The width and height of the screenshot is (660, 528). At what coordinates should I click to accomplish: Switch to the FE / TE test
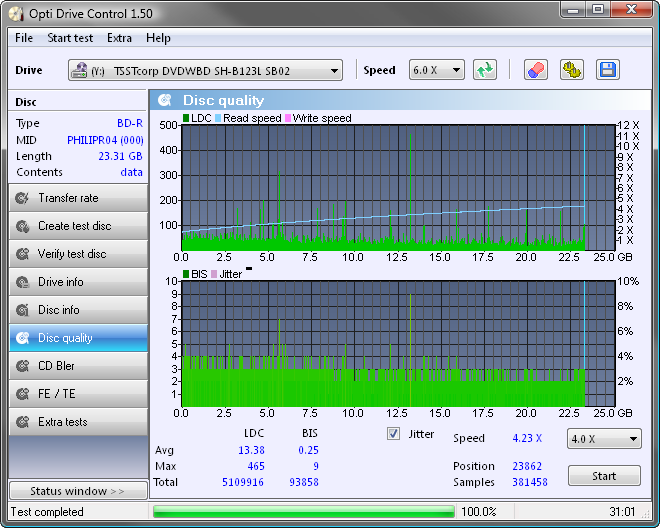[x=78, y=394]
